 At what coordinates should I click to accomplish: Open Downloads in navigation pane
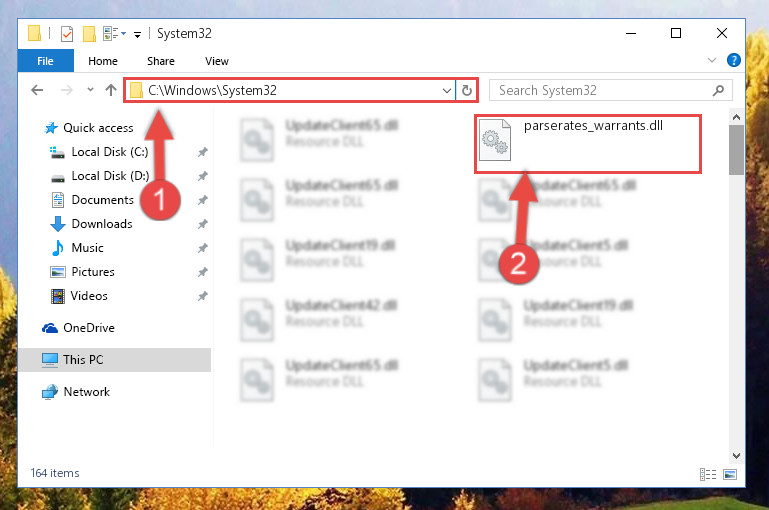pos(102,224)
